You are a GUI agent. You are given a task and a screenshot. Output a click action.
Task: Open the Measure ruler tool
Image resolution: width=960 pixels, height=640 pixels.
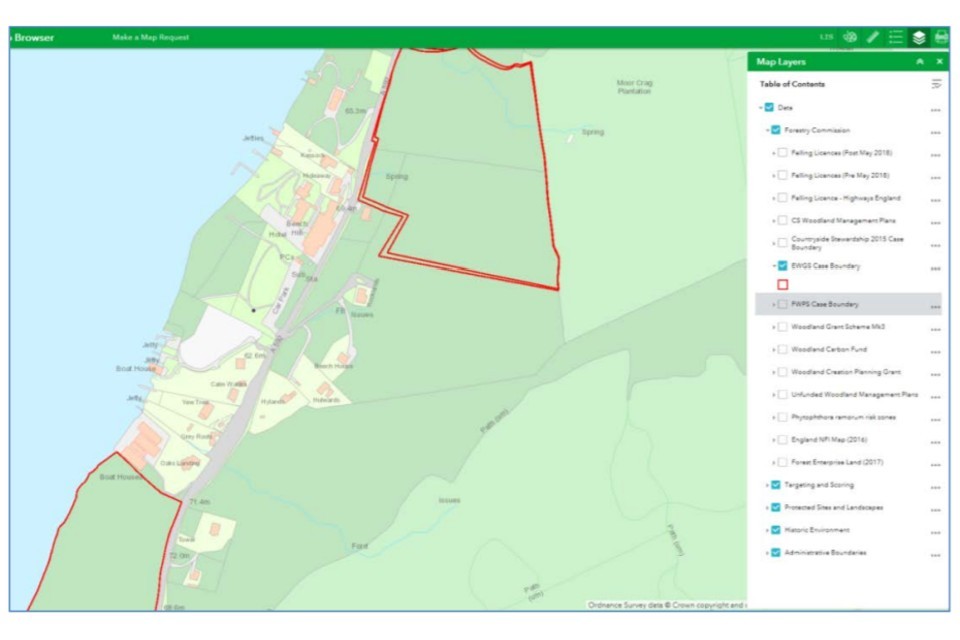pos(873,37)
